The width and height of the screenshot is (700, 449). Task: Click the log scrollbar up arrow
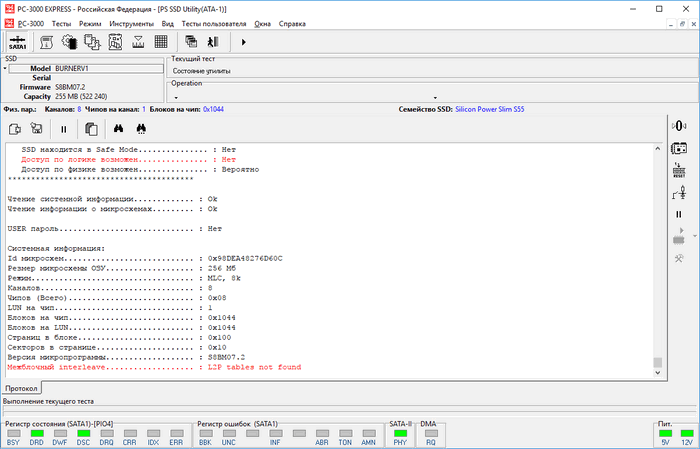pos(657,148)
